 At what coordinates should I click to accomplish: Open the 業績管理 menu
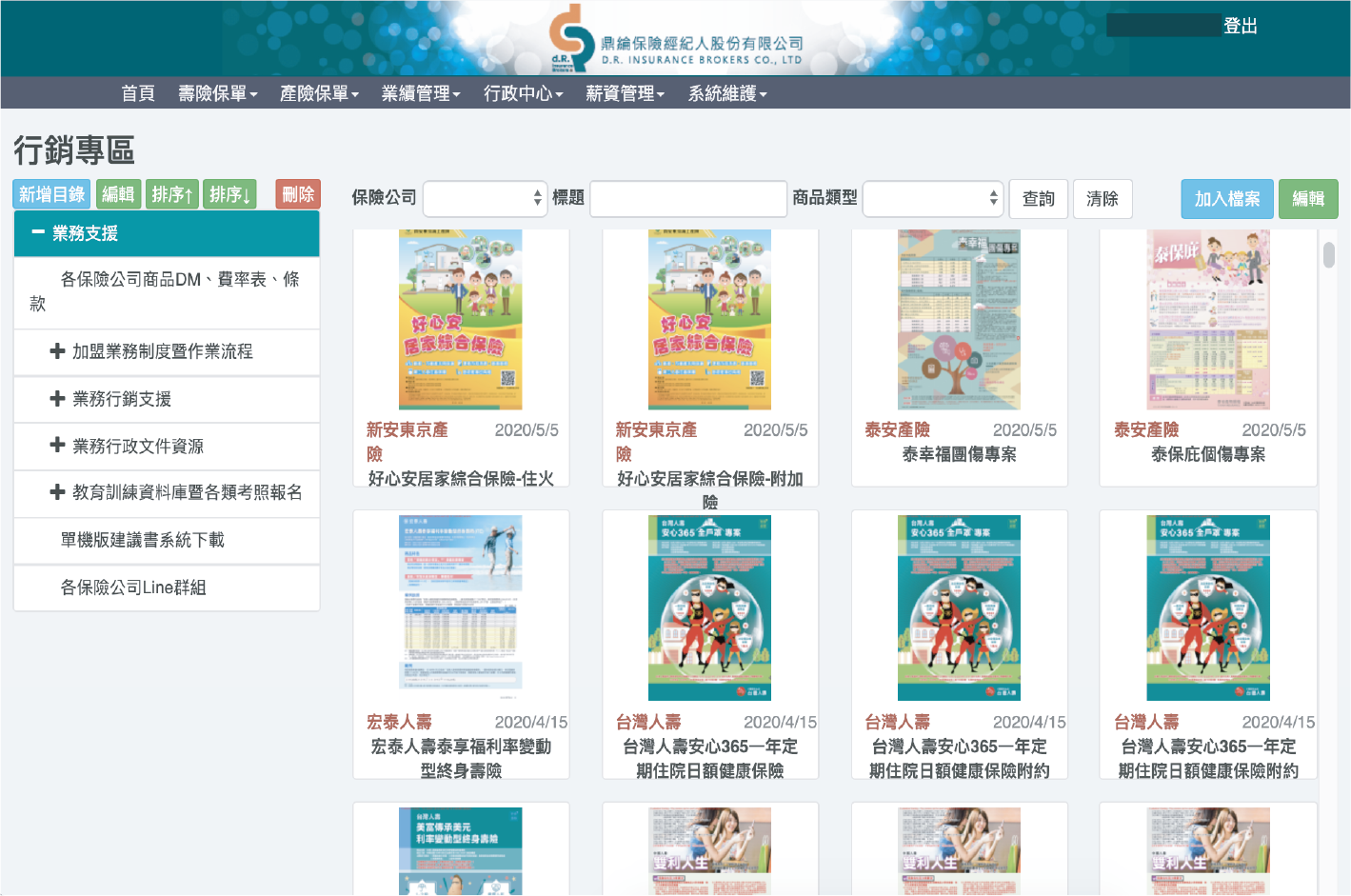(x=420, y=93)
